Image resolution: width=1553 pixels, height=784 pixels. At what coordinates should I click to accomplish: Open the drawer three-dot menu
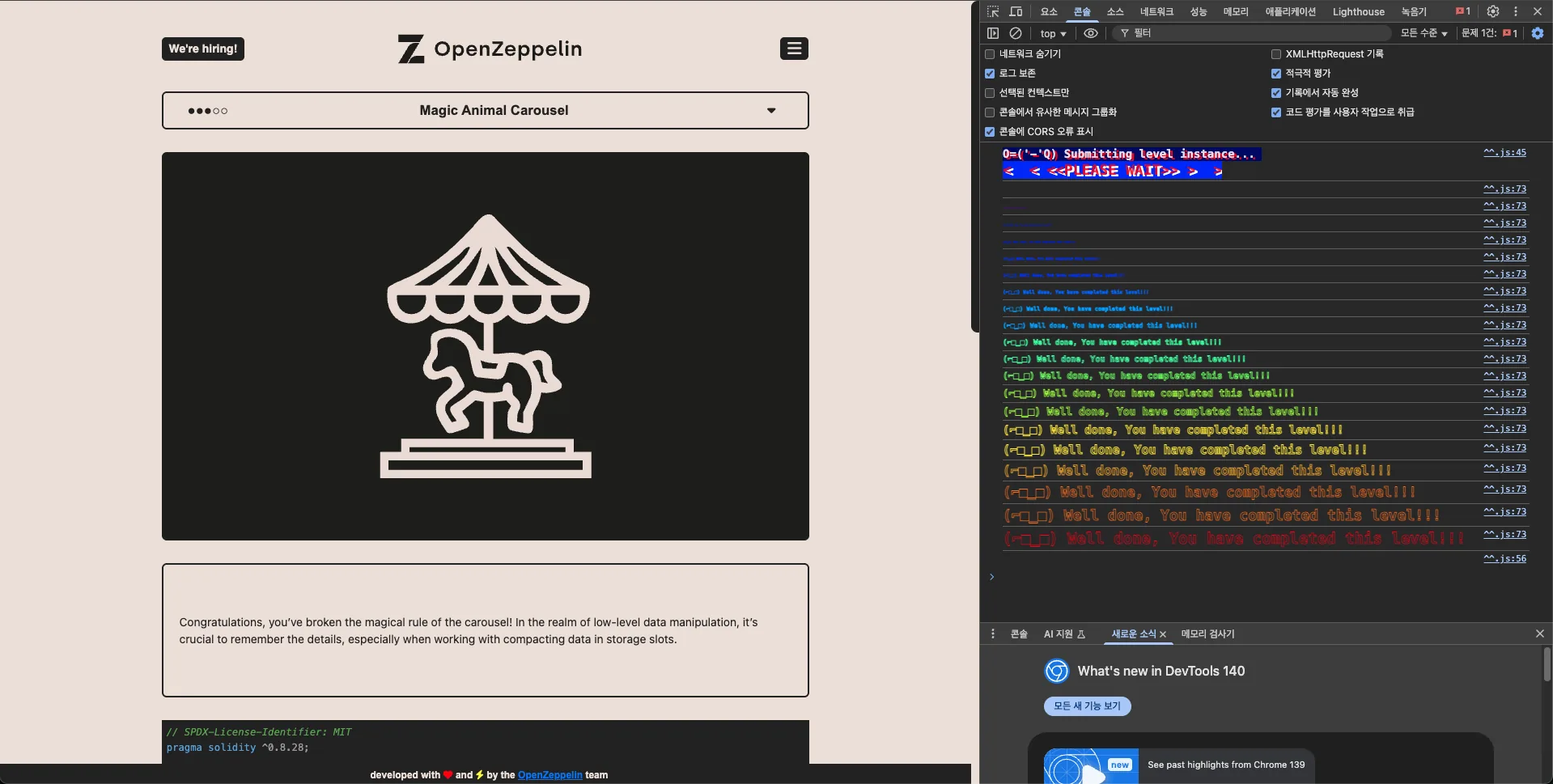[x=993, y=634]
